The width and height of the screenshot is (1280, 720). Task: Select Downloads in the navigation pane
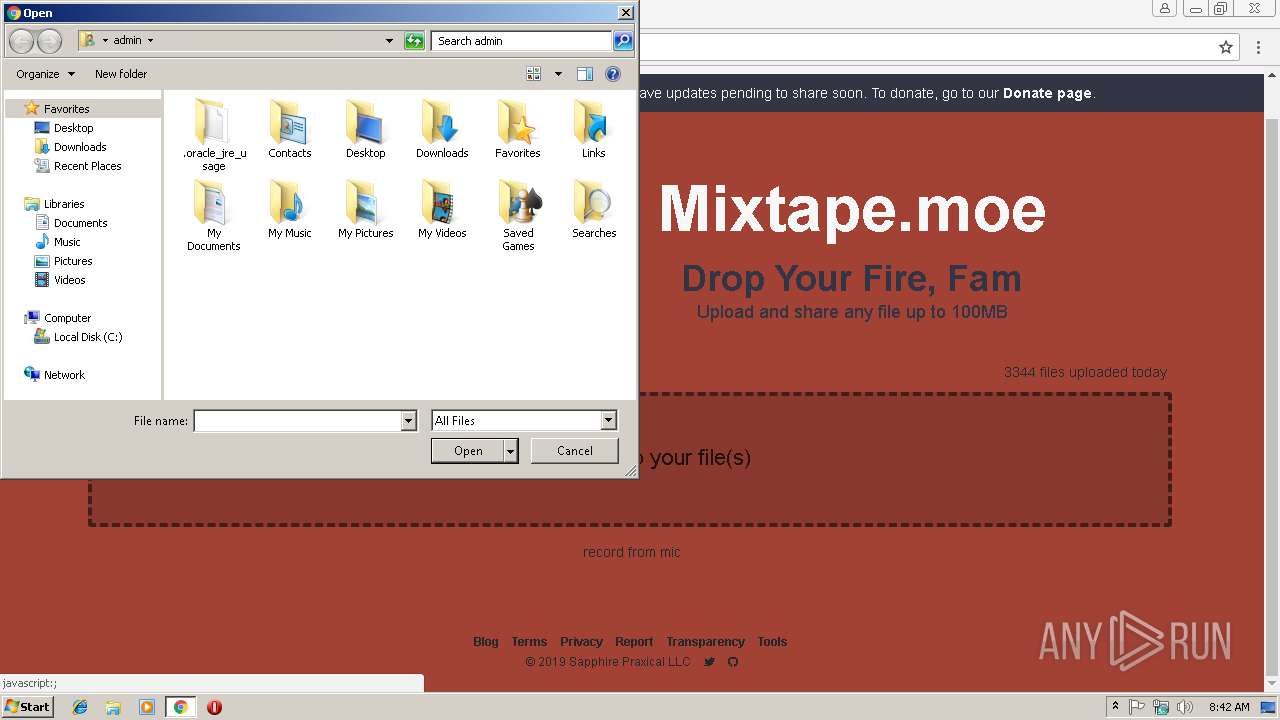[x=80, y=147]
